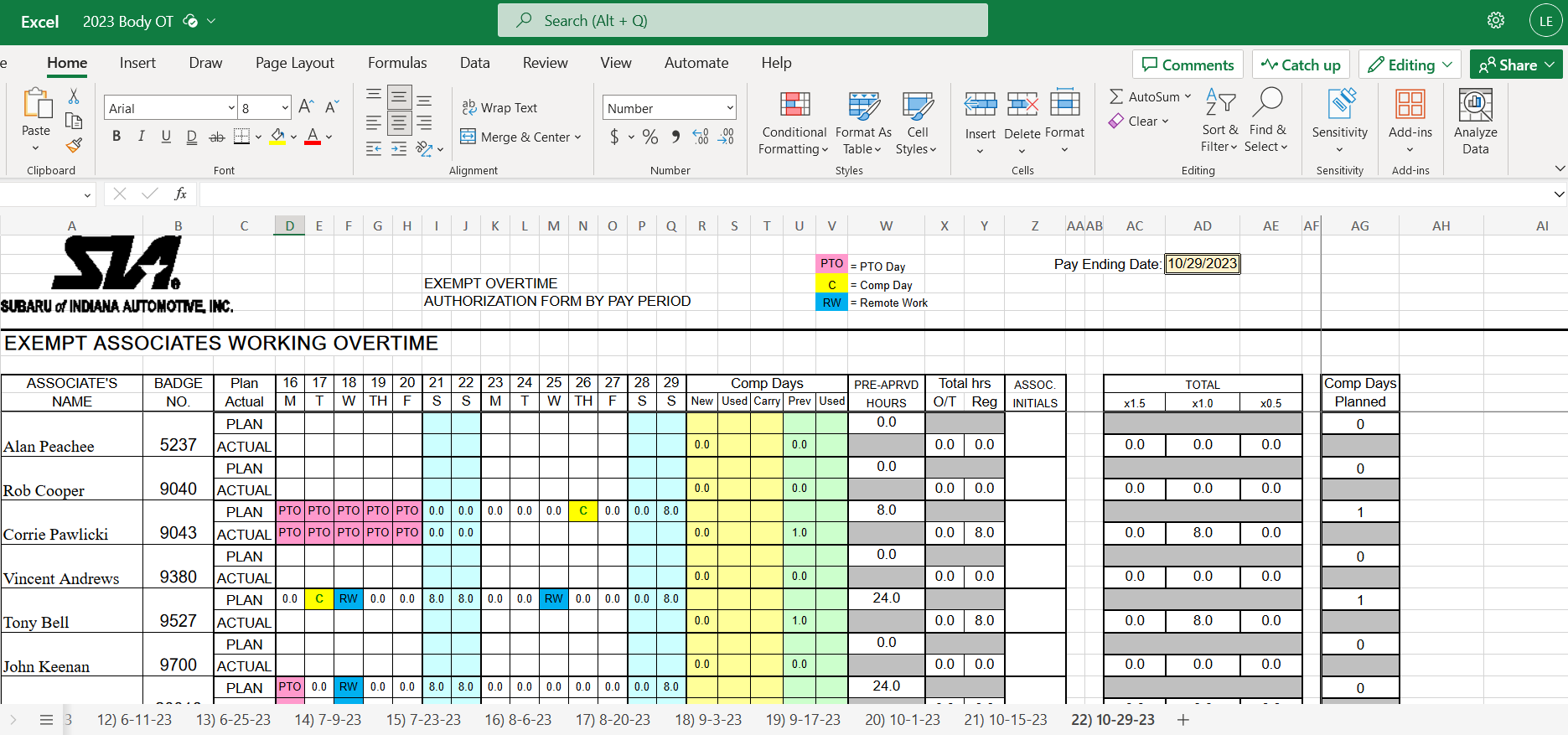Click the Insert Function fx icon
This screenshot has width=1568, height=735.
tap(180, 194)
